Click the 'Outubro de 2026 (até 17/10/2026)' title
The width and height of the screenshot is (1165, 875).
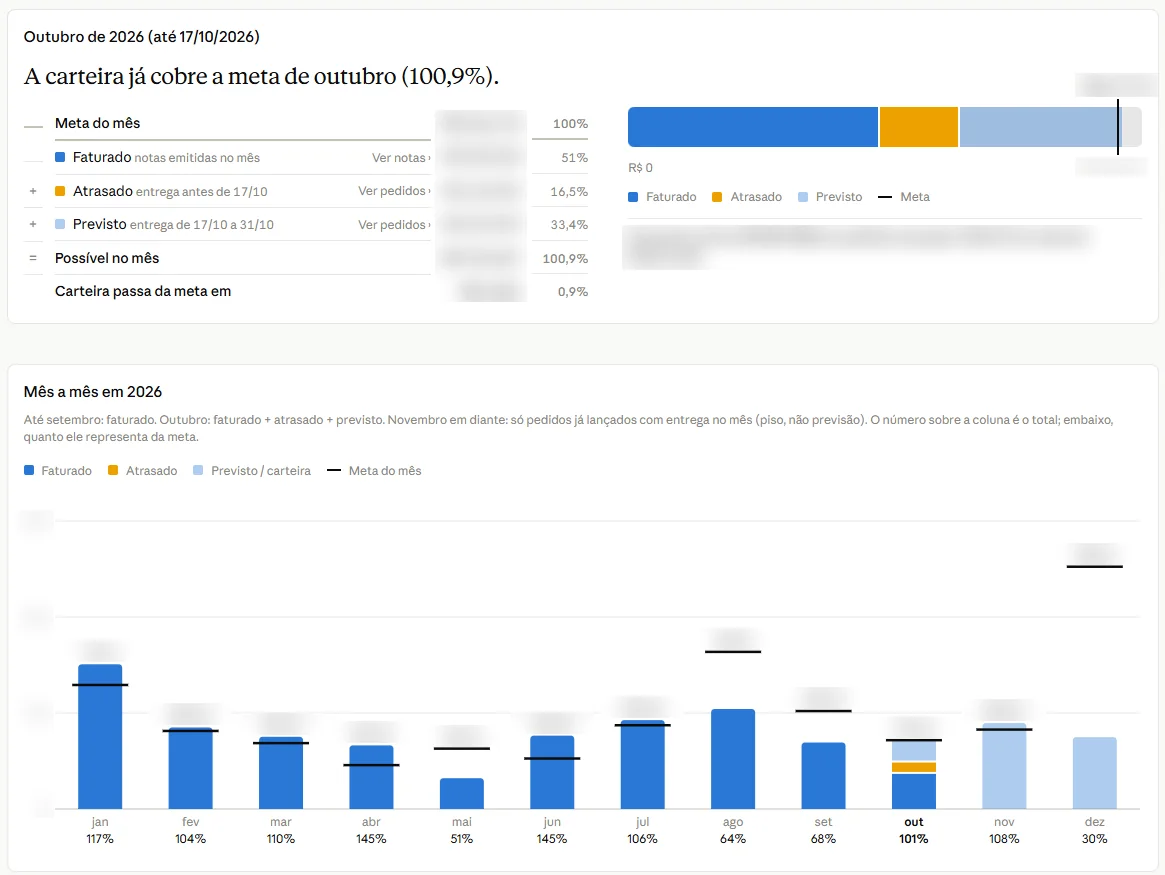tap(142, 36)
